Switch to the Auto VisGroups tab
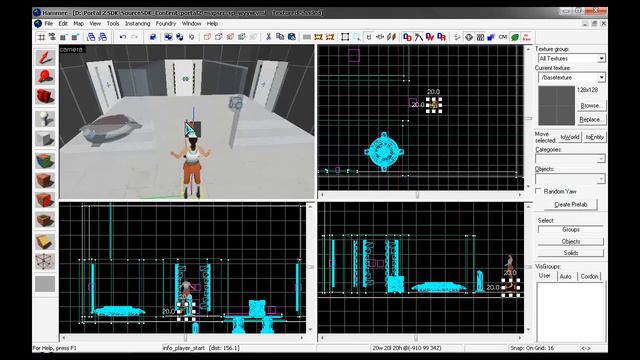This screenshot has width=640, height=360. [x=565, y=276]
